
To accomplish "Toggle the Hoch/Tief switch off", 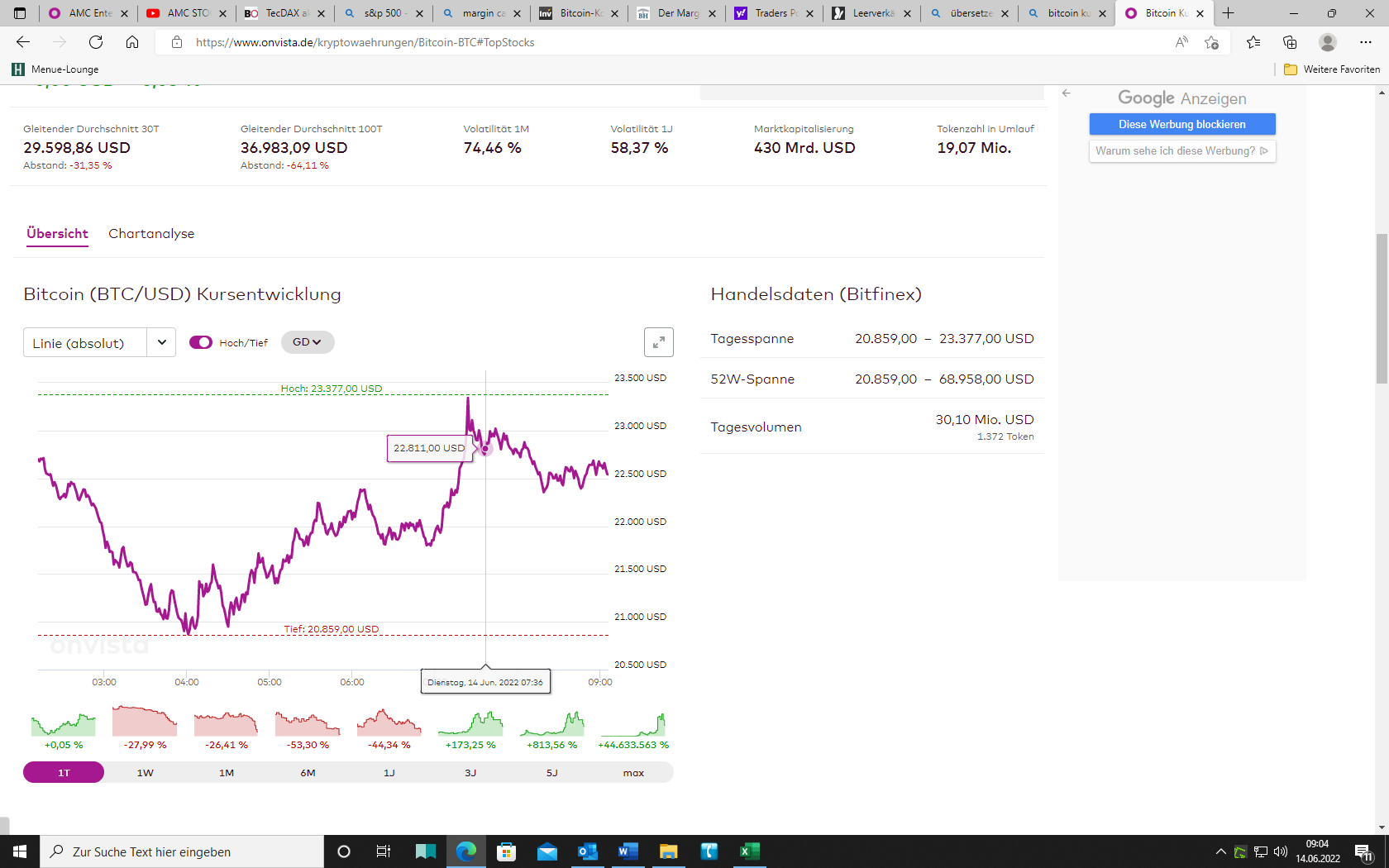I will coord(201,341).
